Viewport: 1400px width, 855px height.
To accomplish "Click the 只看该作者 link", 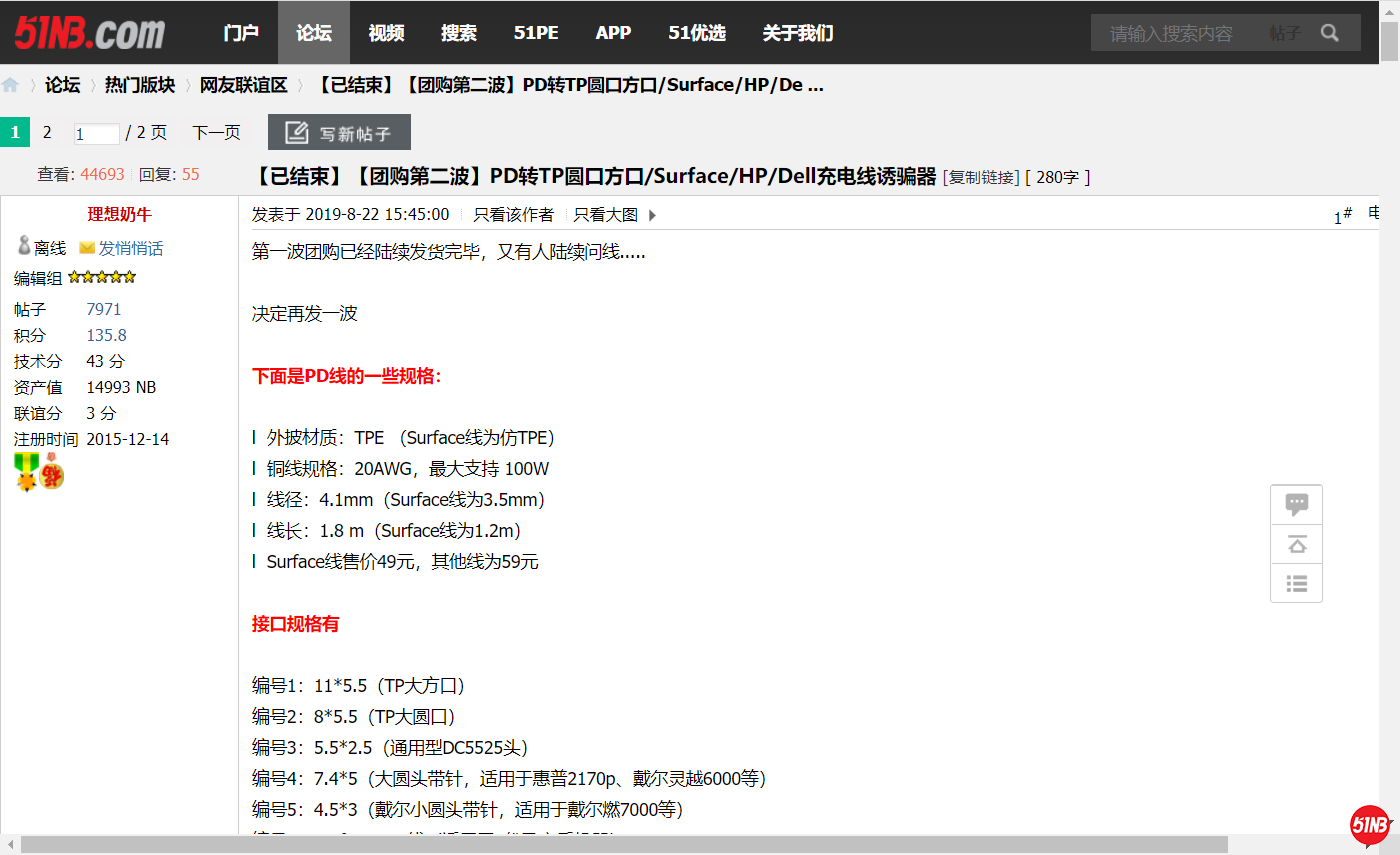I will tap(513, 215).
